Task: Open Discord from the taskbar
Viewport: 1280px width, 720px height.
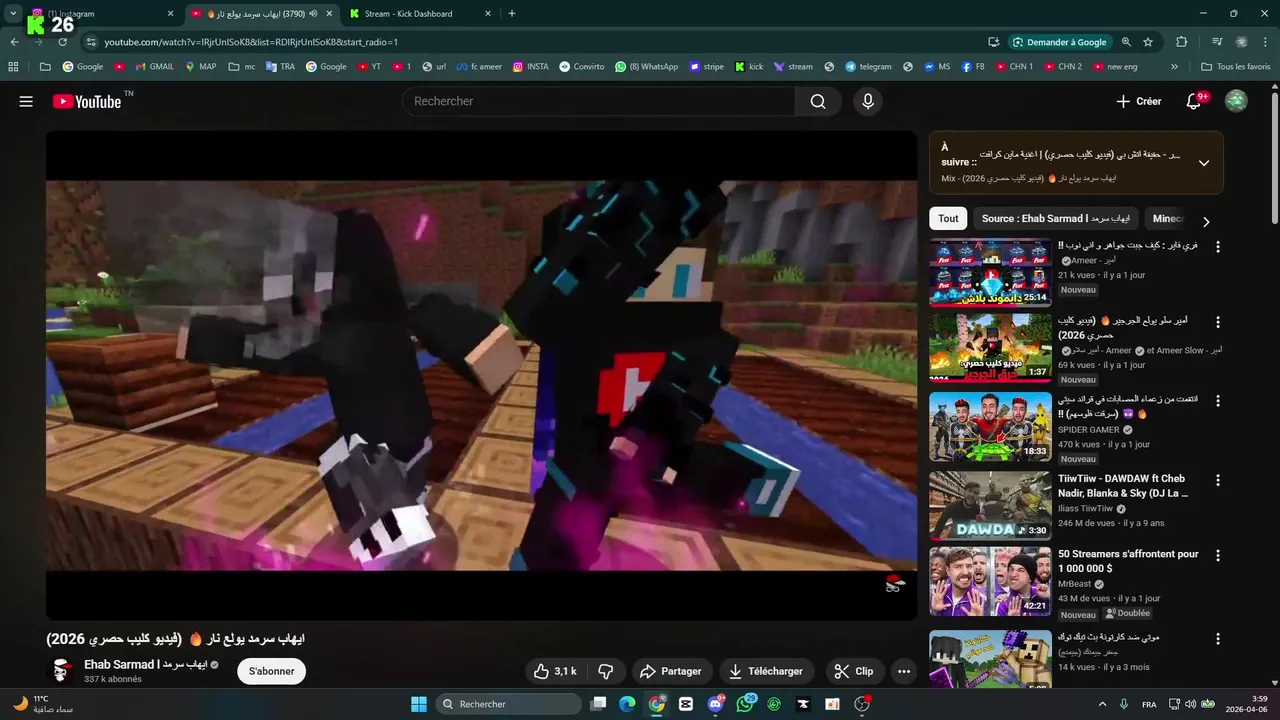Action: [715, 704]
